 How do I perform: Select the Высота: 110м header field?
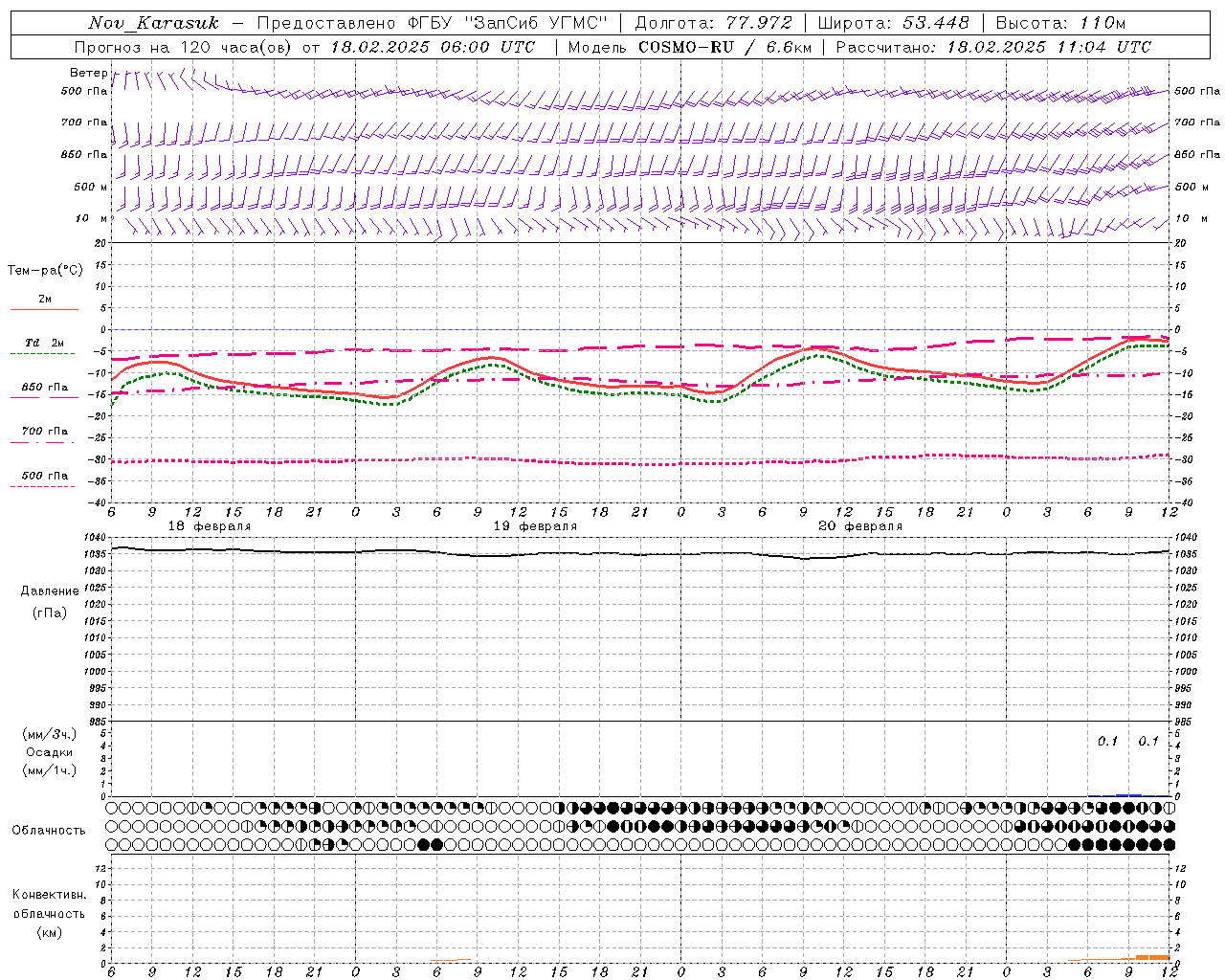click(x=1060, y=23)
